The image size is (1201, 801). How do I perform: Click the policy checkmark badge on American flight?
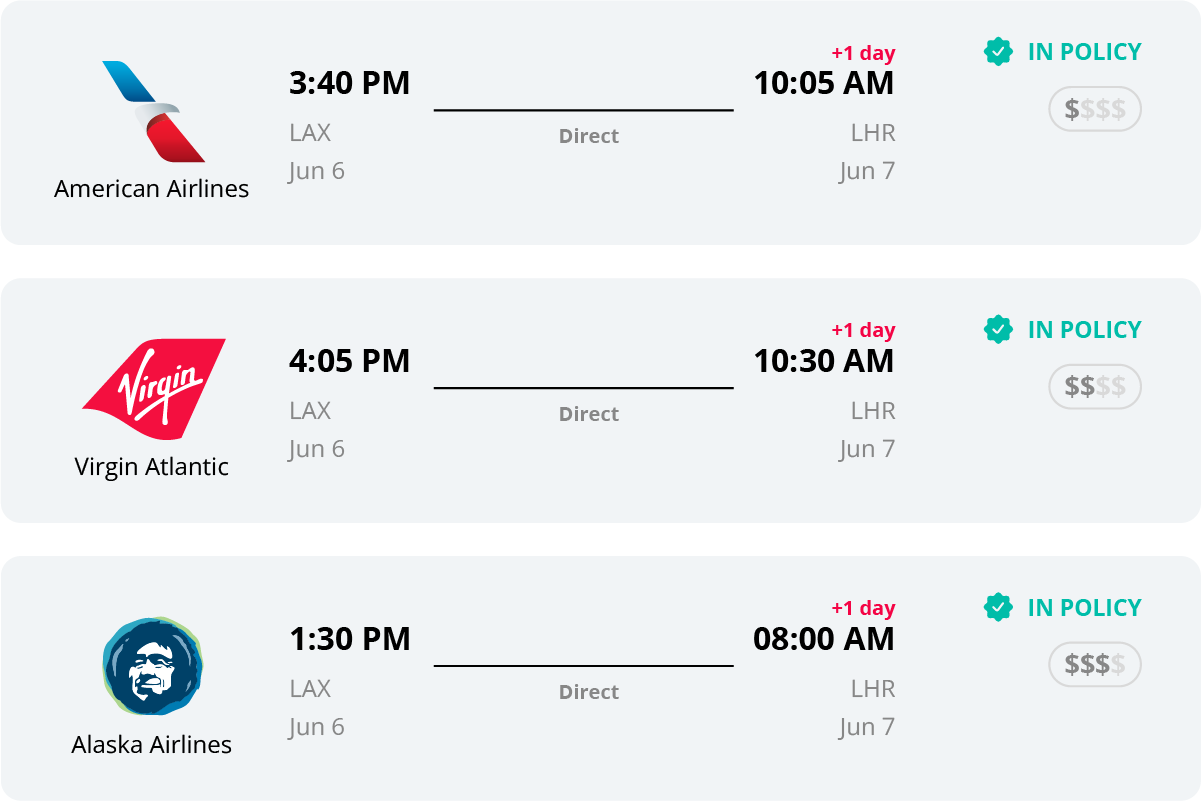point(998,52)
